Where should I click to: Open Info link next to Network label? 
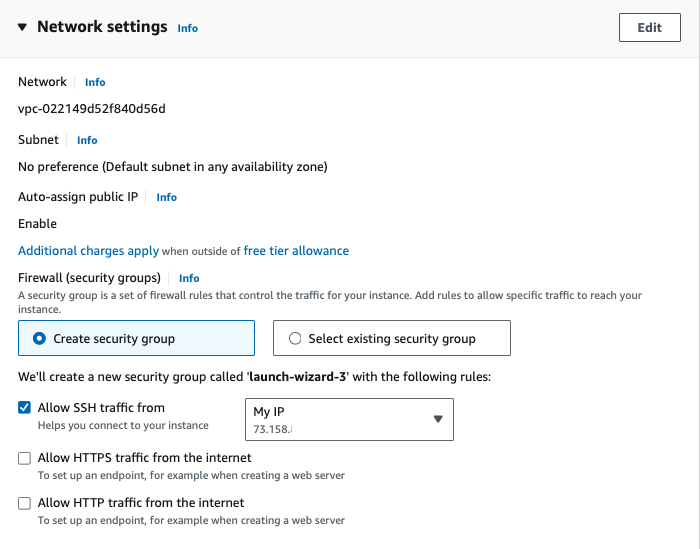pyautogui.click(x=95, y=82)
